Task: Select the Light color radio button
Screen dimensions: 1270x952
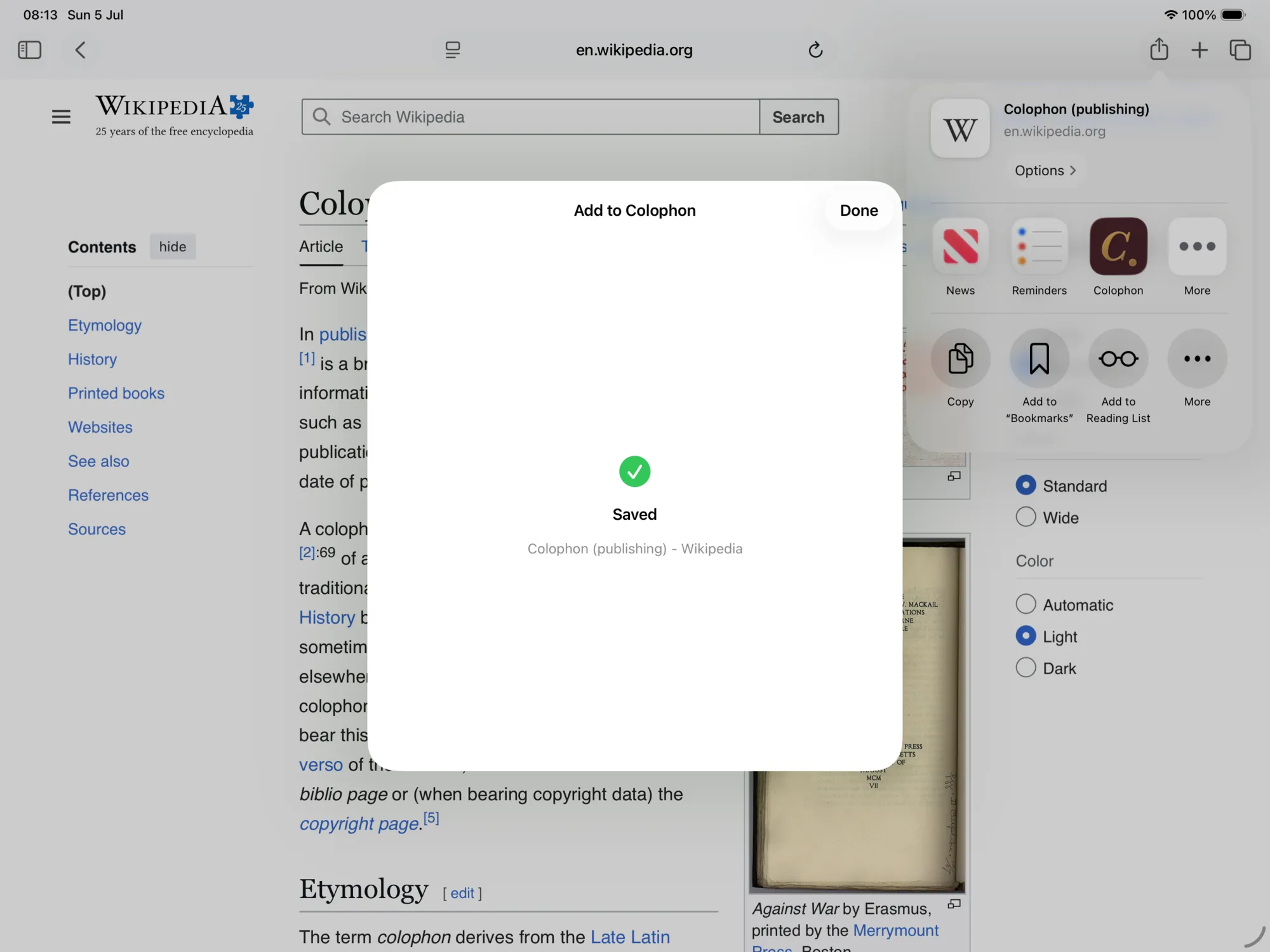Action: [x=1026, y=635]
